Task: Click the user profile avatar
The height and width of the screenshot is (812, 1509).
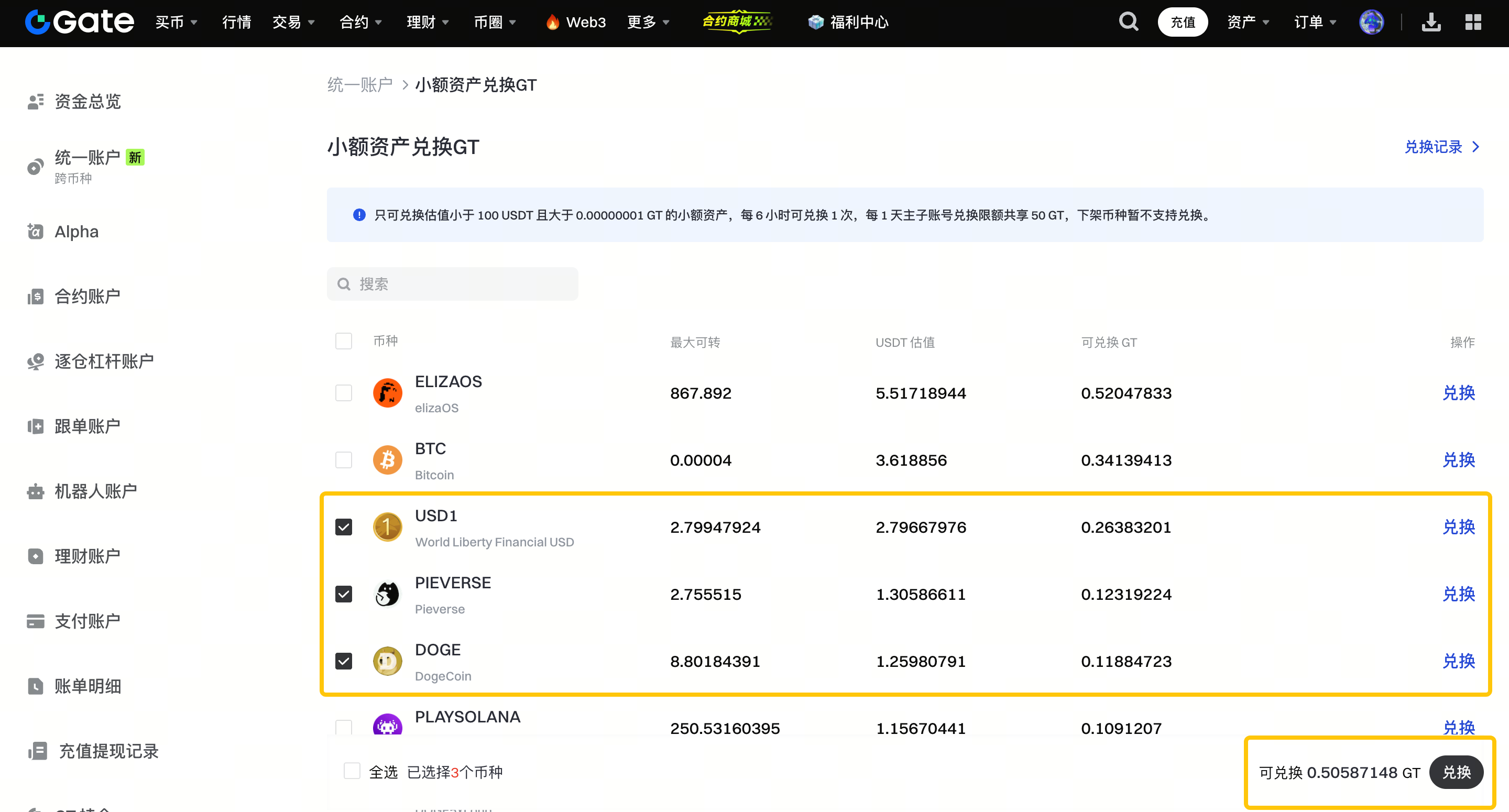Action: click(x=1371, y=22)
